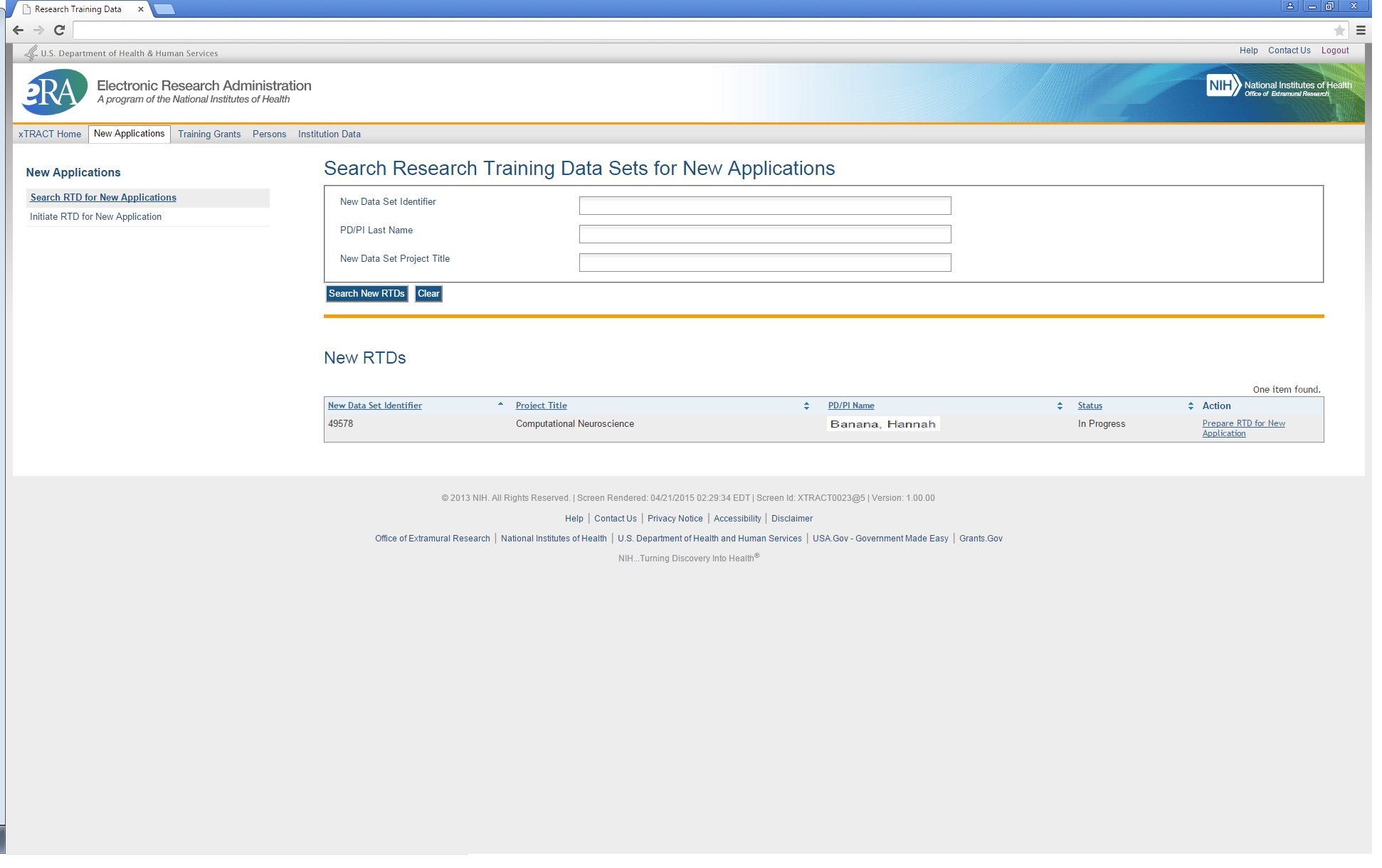1382x868 pixels.
Task: Toggle sort arrows on Project Title column
Action: (806, 406)
